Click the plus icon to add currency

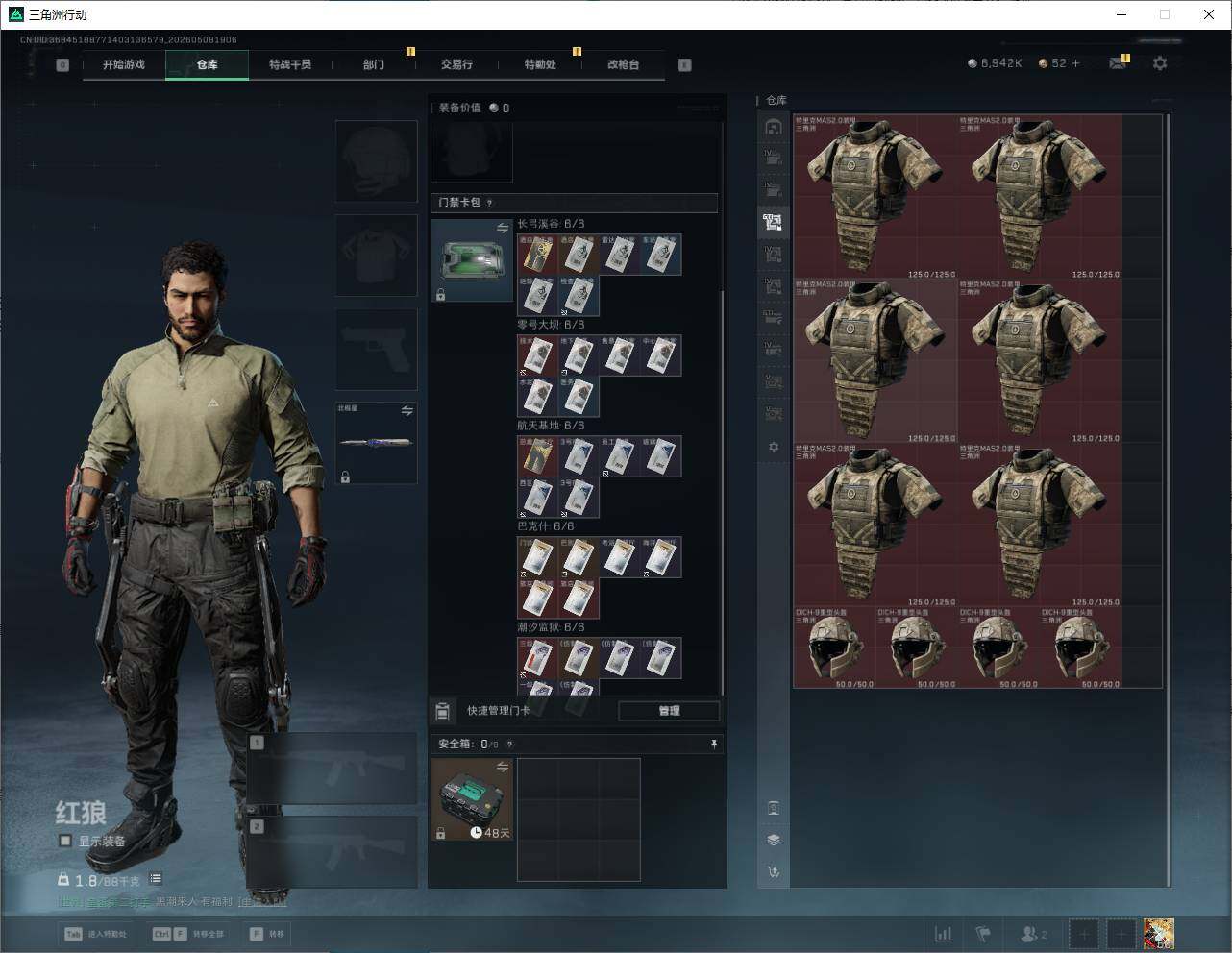(1075, 63)
